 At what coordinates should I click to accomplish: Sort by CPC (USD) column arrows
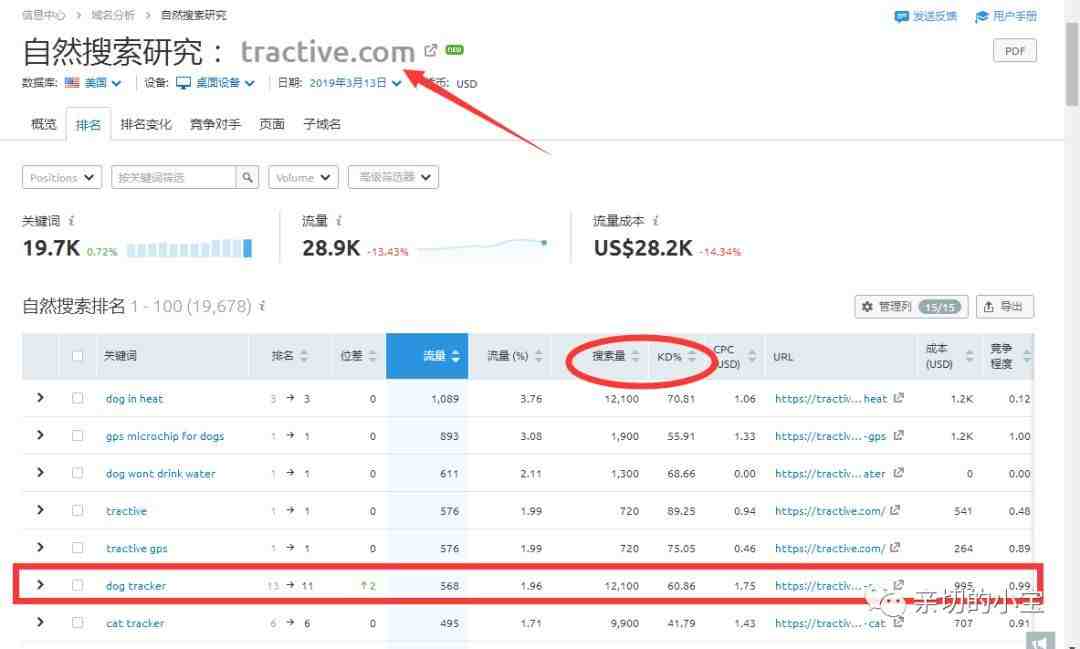(x=752, y=356)
